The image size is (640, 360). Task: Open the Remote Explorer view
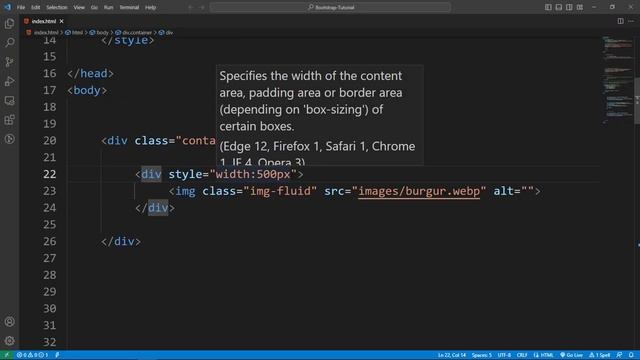9,100
